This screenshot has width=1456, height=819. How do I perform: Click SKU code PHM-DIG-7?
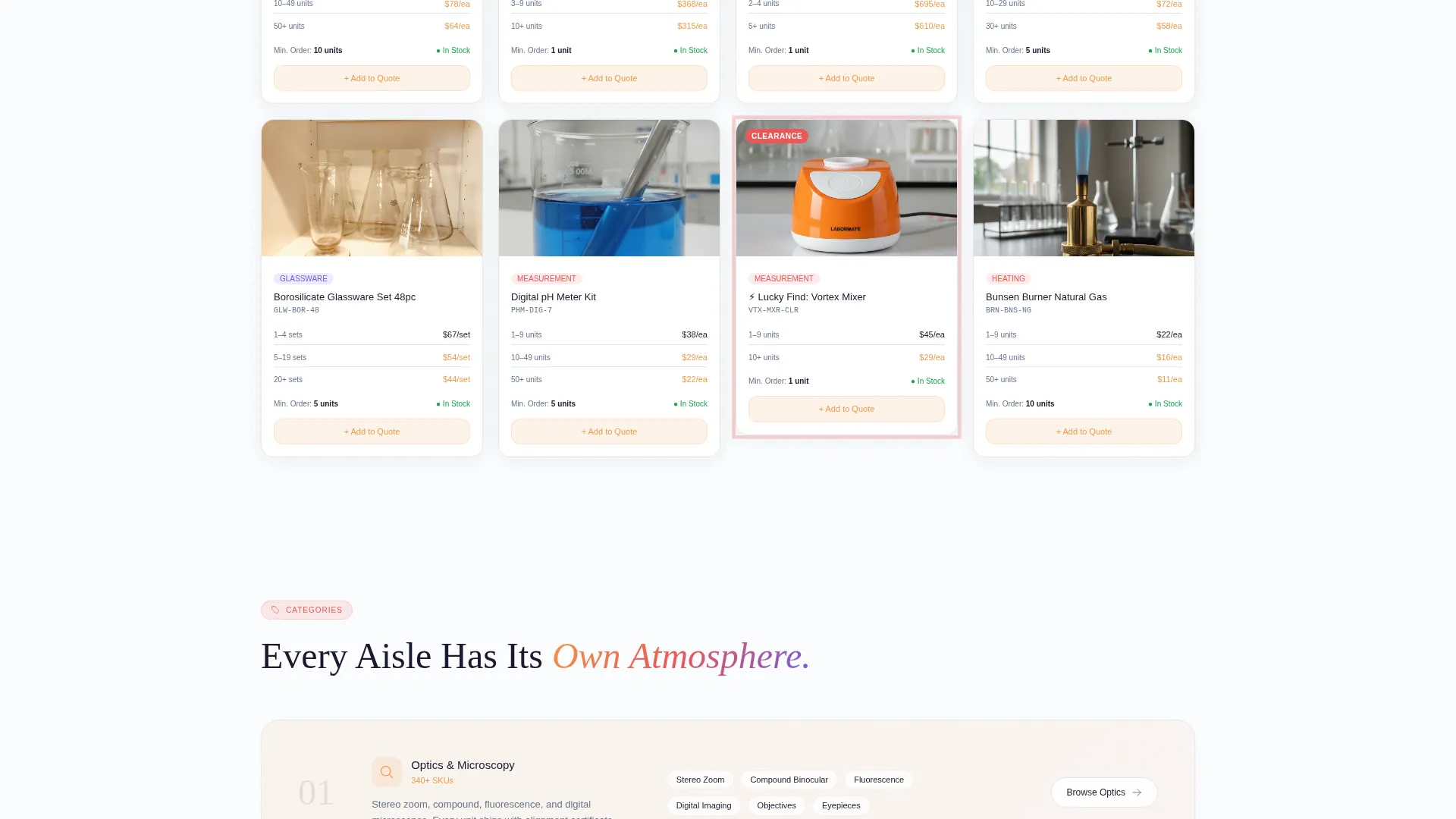point(532,310)
